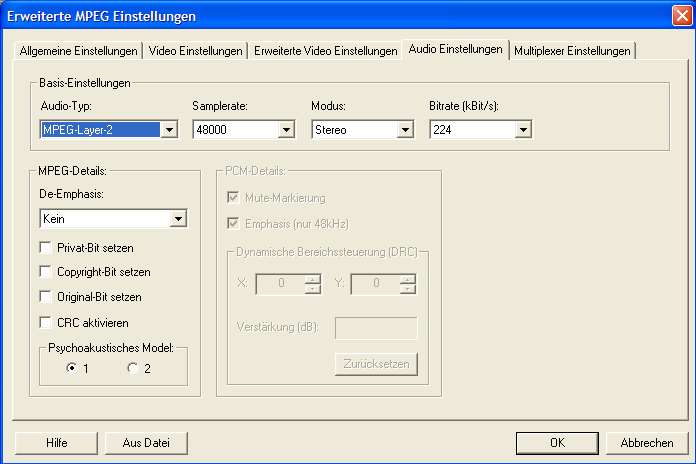Enable Privat-Bit setzen checkbox

click(x=46, y=246)
